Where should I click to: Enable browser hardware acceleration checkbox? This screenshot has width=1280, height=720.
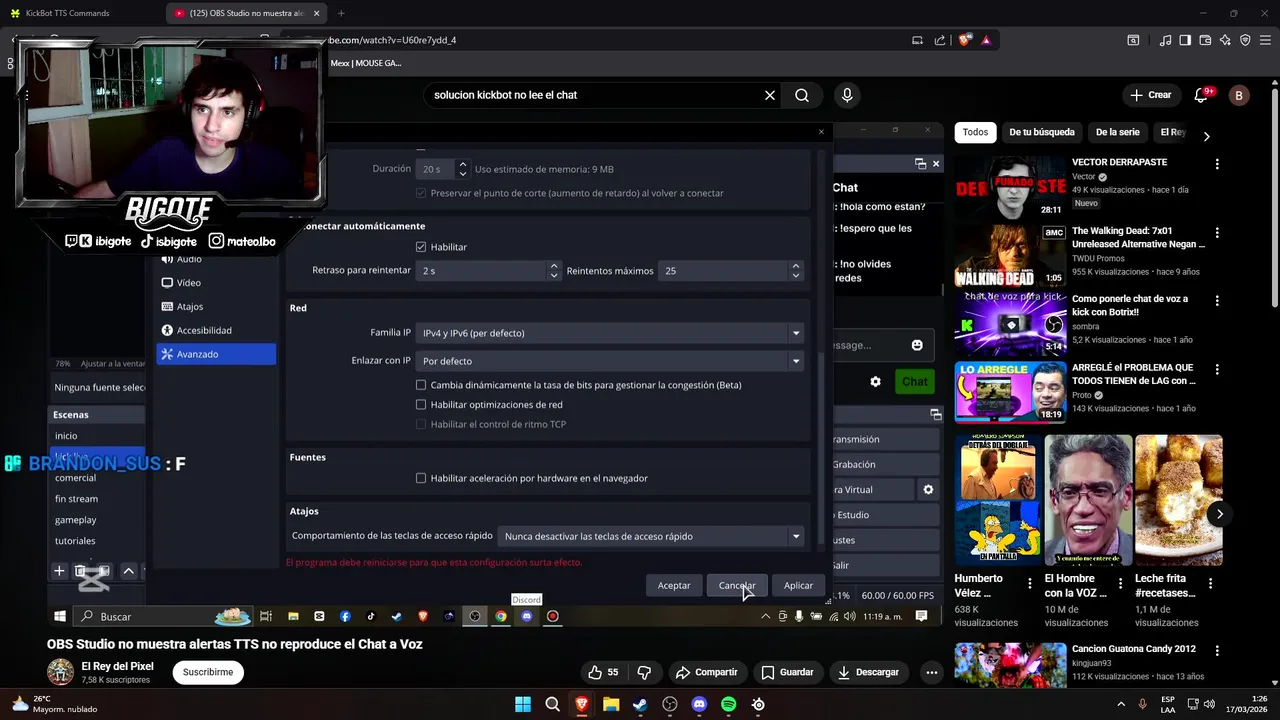click(421, 478)
